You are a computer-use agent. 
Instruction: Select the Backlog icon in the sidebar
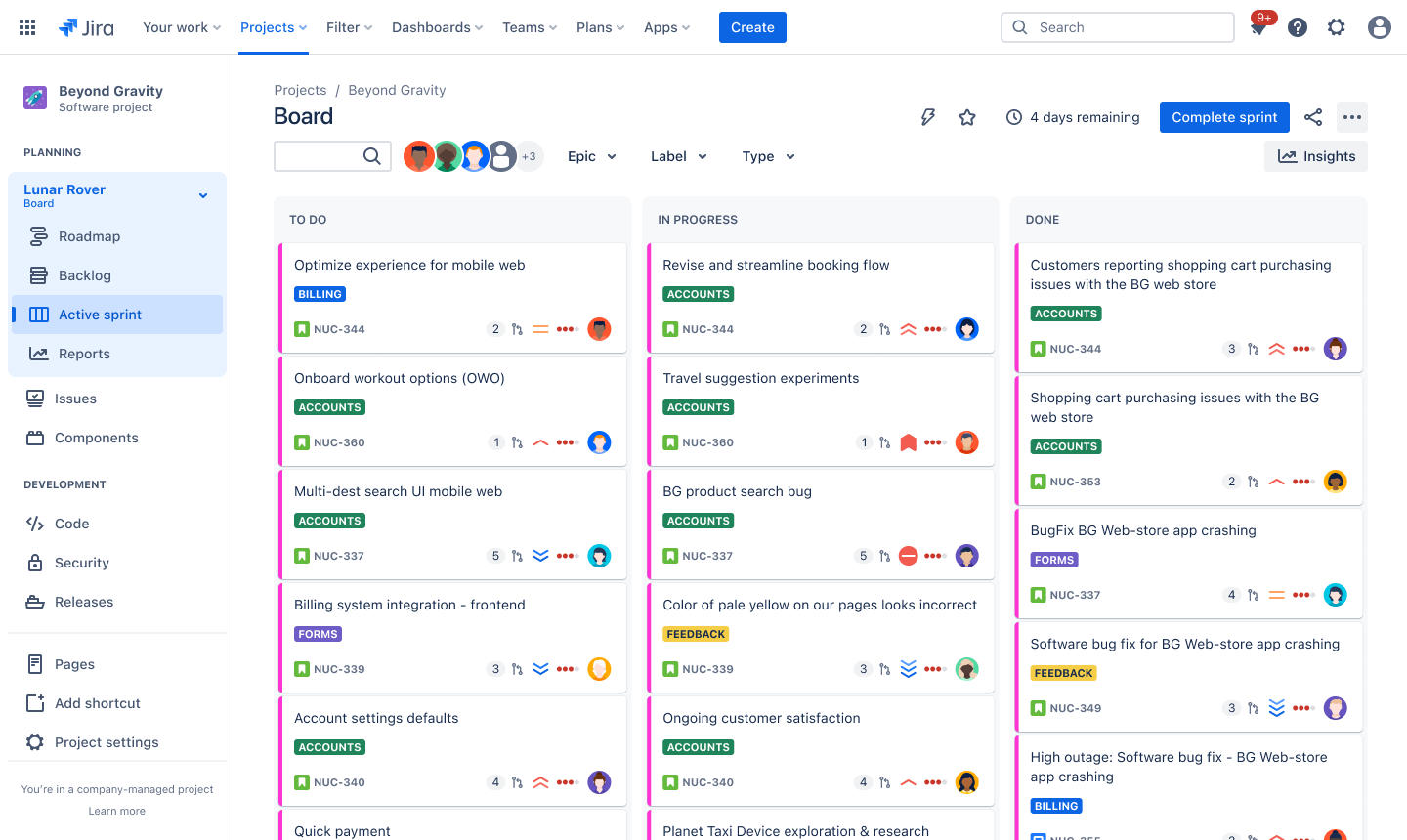(x=39, y=275)
